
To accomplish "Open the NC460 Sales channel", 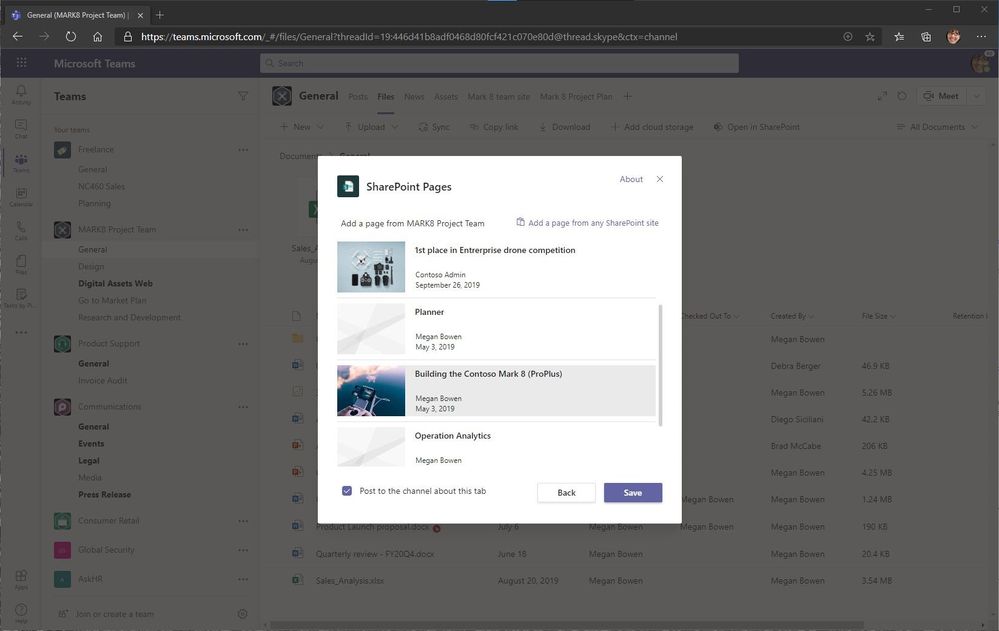I will tap(101, 187).
